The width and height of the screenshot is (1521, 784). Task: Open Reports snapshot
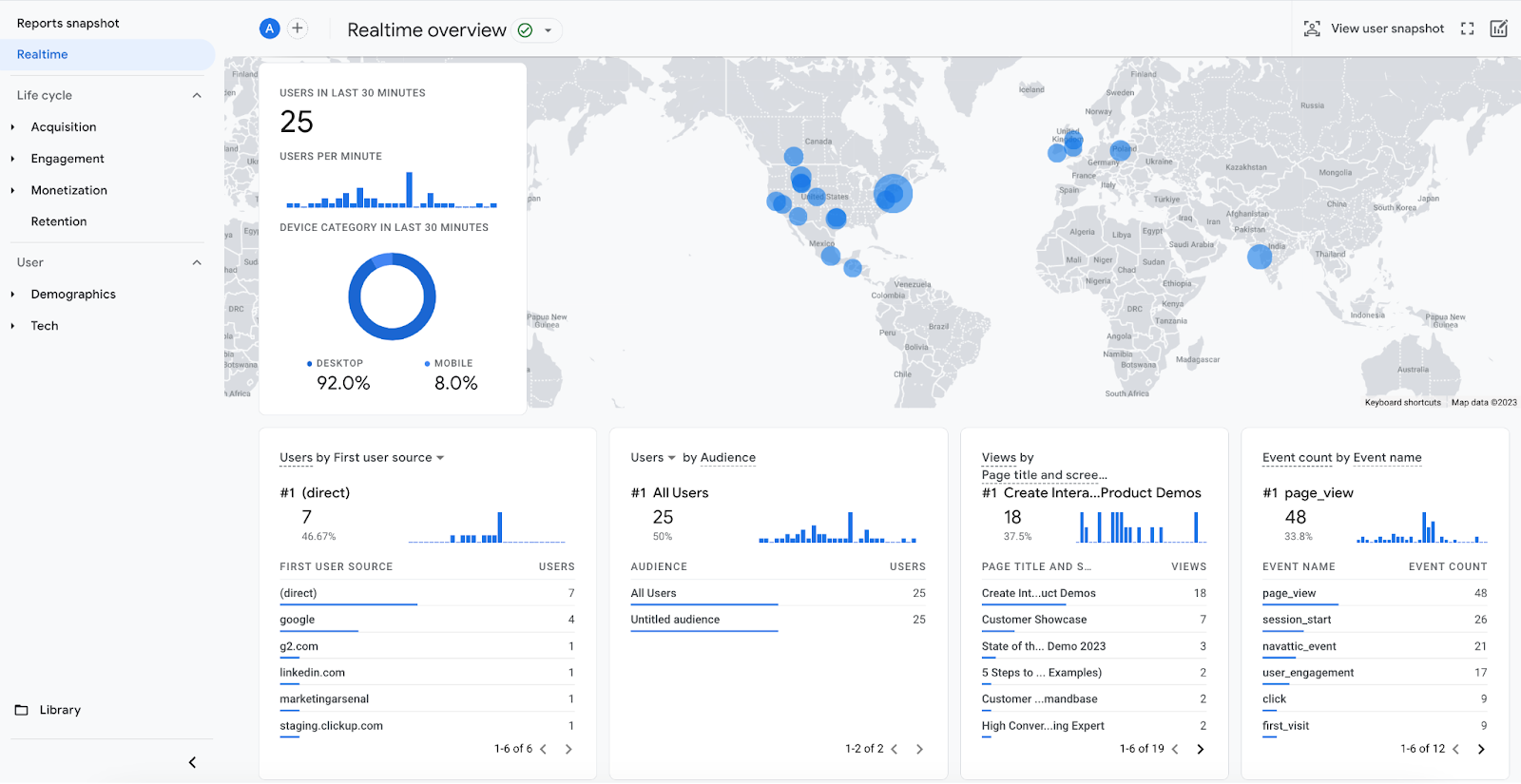tap(68, 23)
